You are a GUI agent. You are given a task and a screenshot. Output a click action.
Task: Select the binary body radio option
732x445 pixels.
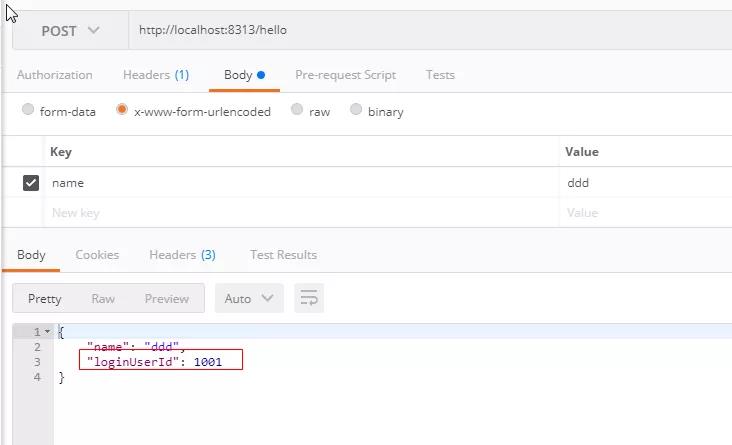[356, 109]
